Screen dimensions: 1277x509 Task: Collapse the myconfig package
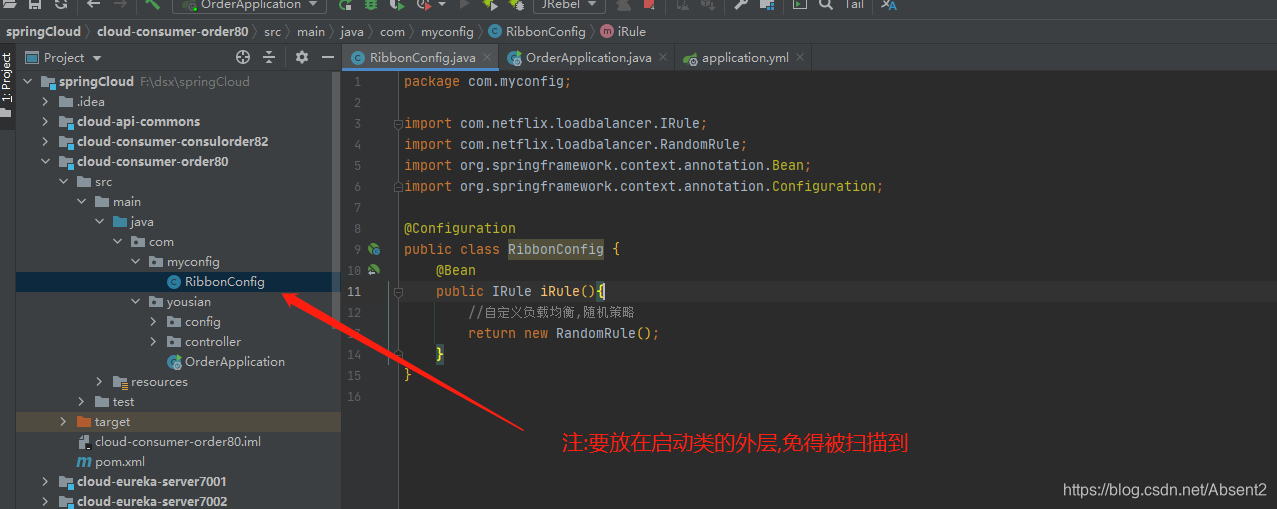click(135, 262)
